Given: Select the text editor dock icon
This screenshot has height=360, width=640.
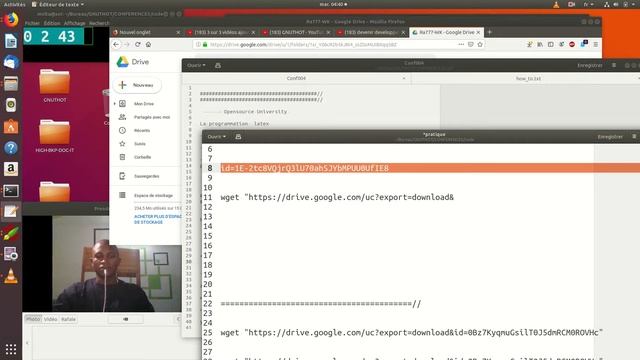Looking at the screenshot, I should (x=11, y=212).
